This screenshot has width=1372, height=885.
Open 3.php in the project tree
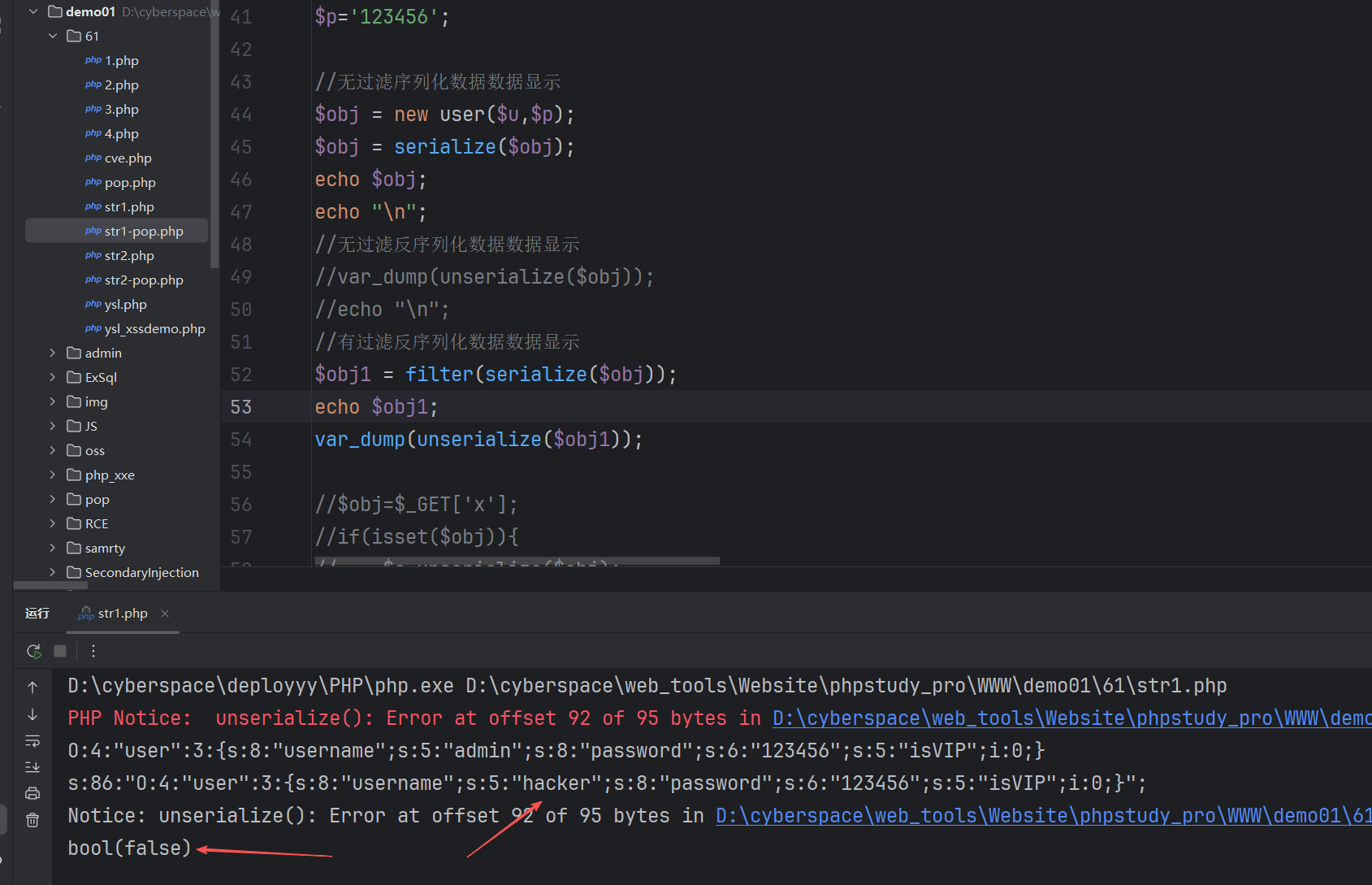tap(121, 109)
